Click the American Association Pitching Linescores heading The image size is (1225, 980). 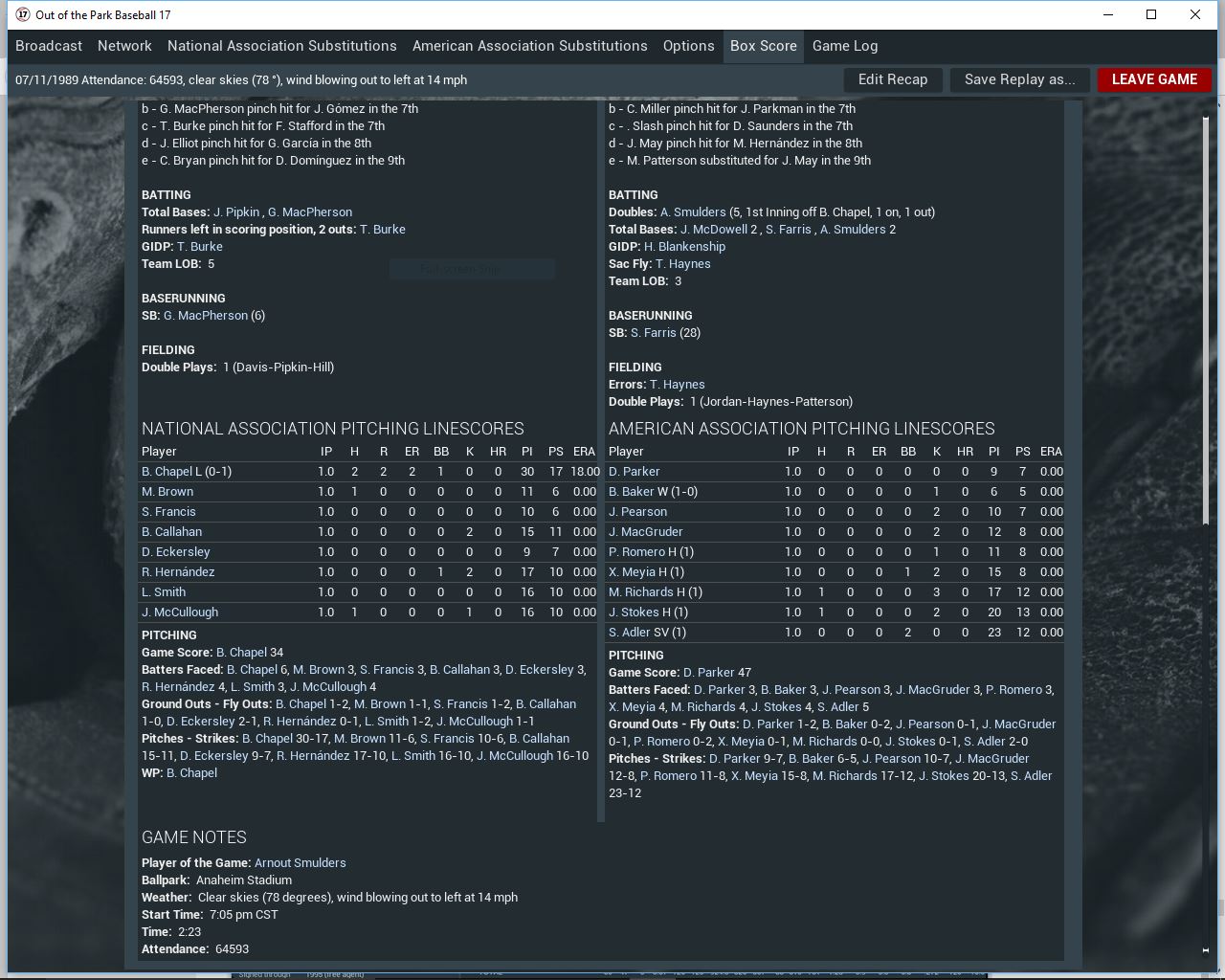tap(802, 429)
